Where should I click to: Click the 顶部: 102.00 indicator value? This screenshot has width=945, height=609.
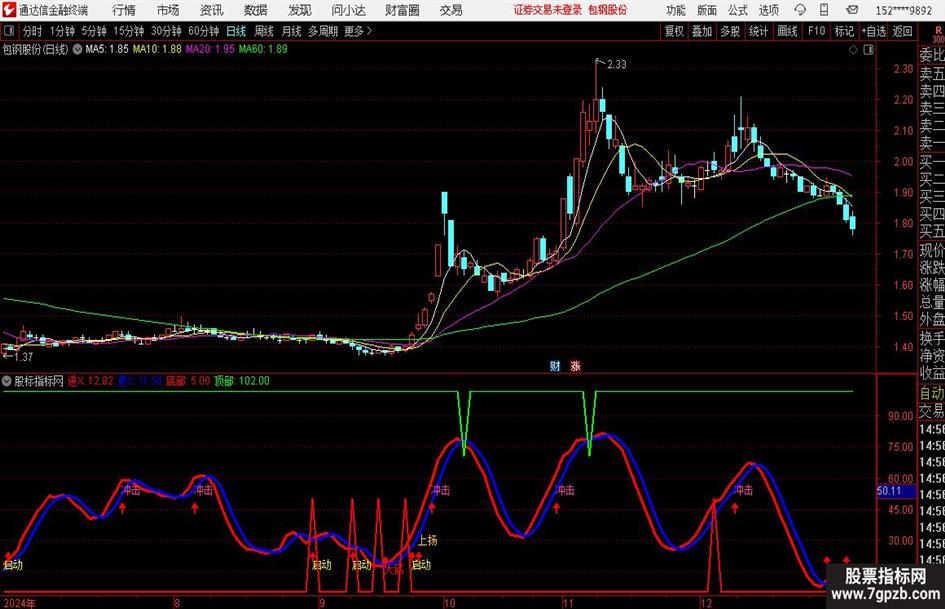[242, 381]
